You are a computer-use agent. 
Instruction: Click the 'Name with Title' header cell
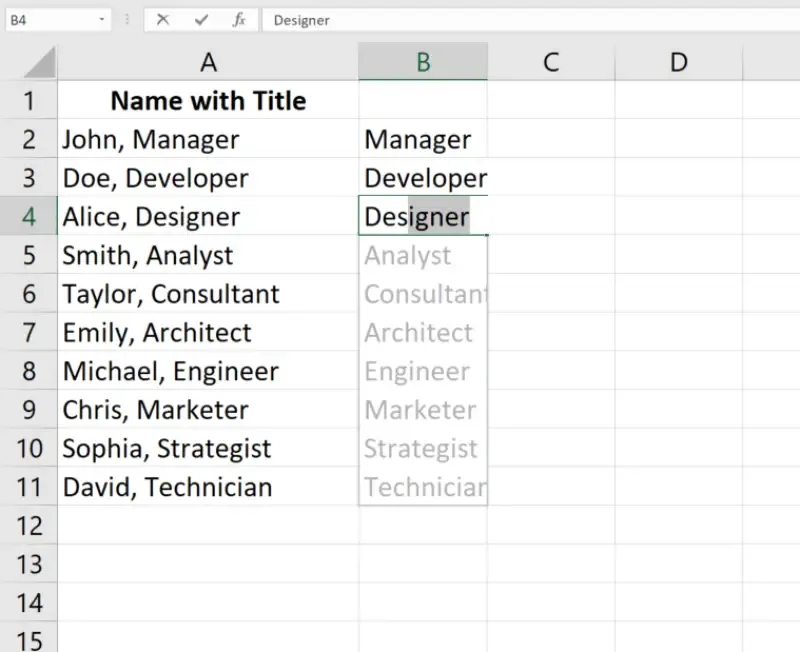(x=208, y=101)
